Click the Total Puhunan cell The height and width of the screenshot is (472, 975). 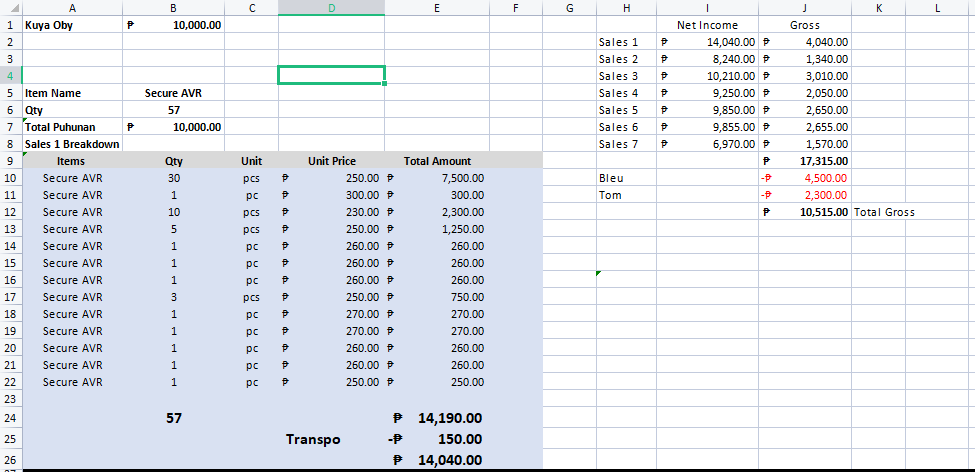[73, 127]
